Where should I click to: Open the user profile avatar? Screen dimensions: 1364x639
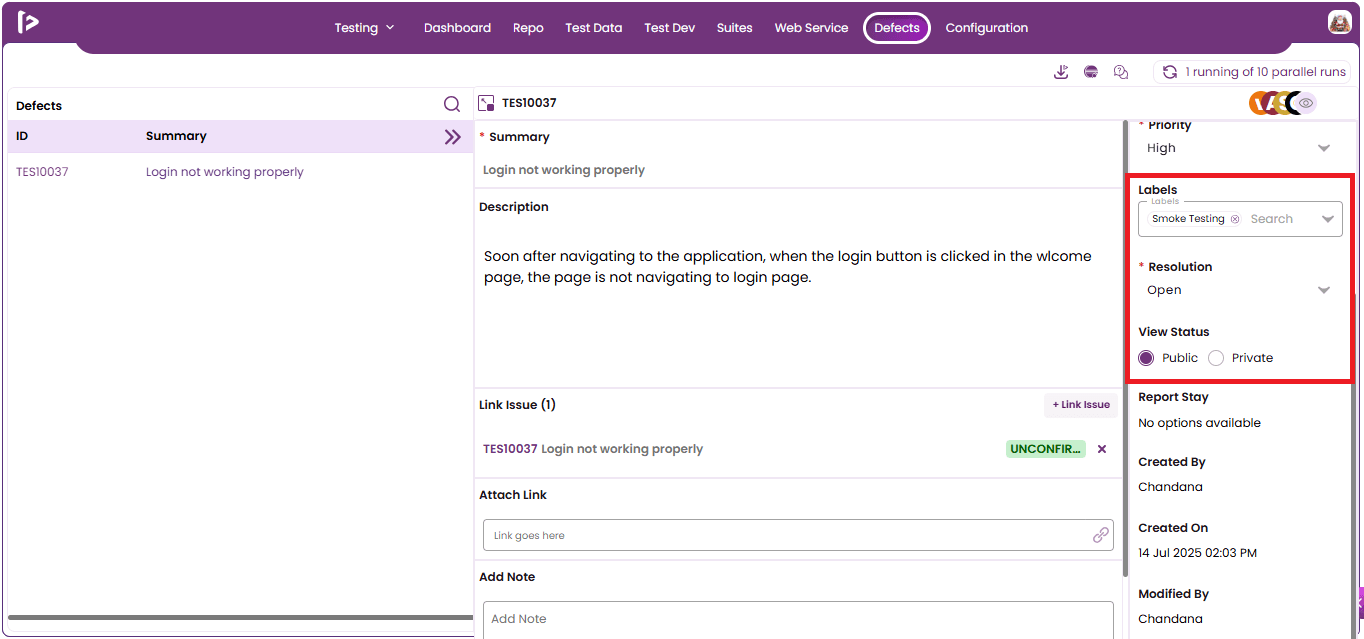tap(1339, 23)
